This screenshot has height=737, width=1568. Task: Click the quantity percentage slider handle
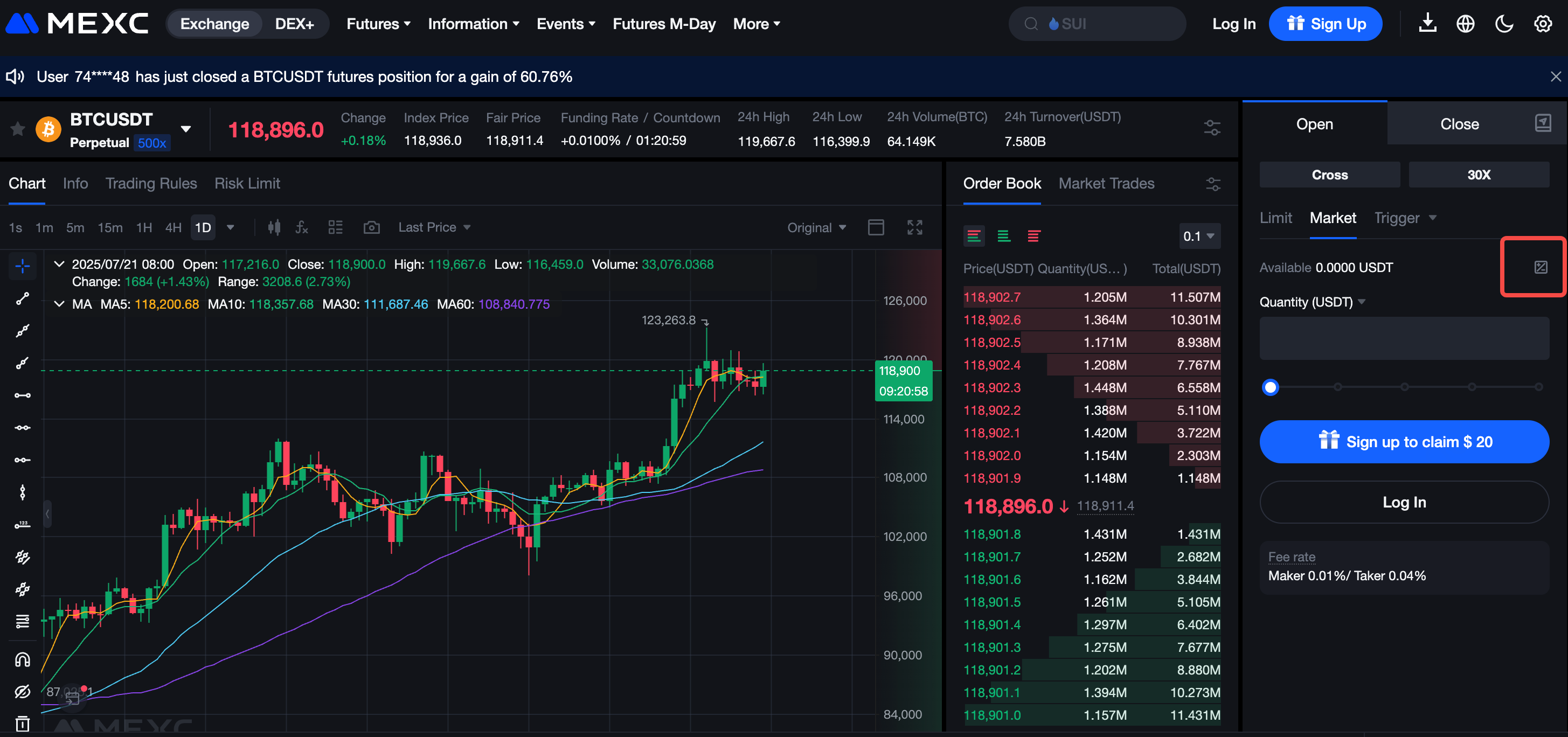pos(1271,387)
